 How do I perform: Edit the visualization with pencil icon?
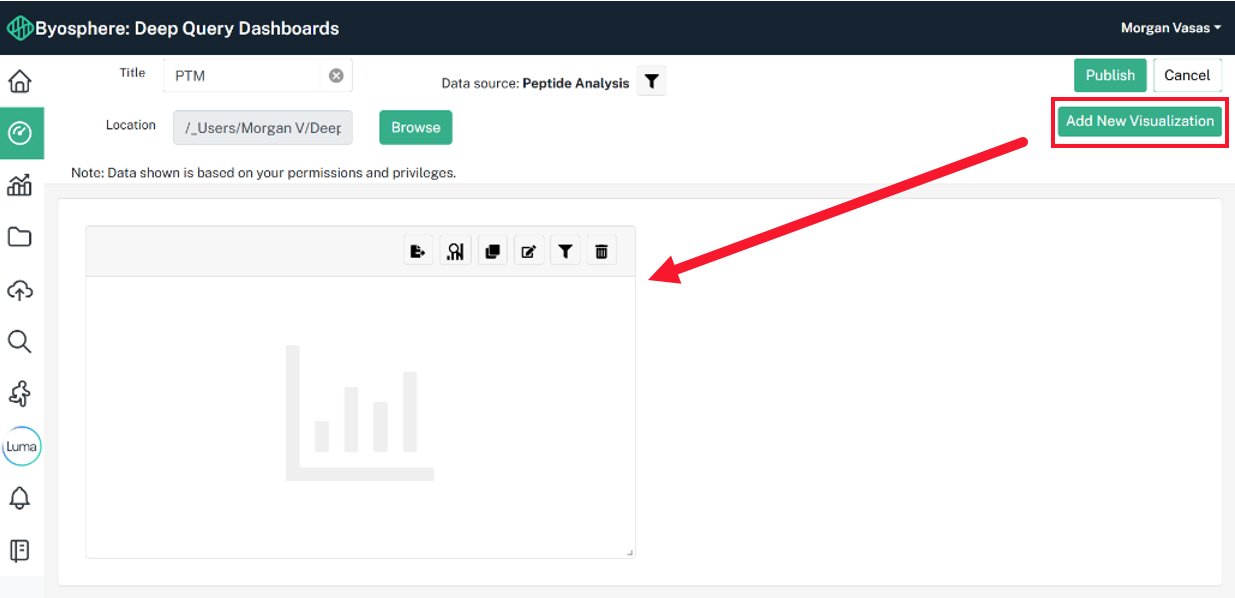click(x=529, y=251)
